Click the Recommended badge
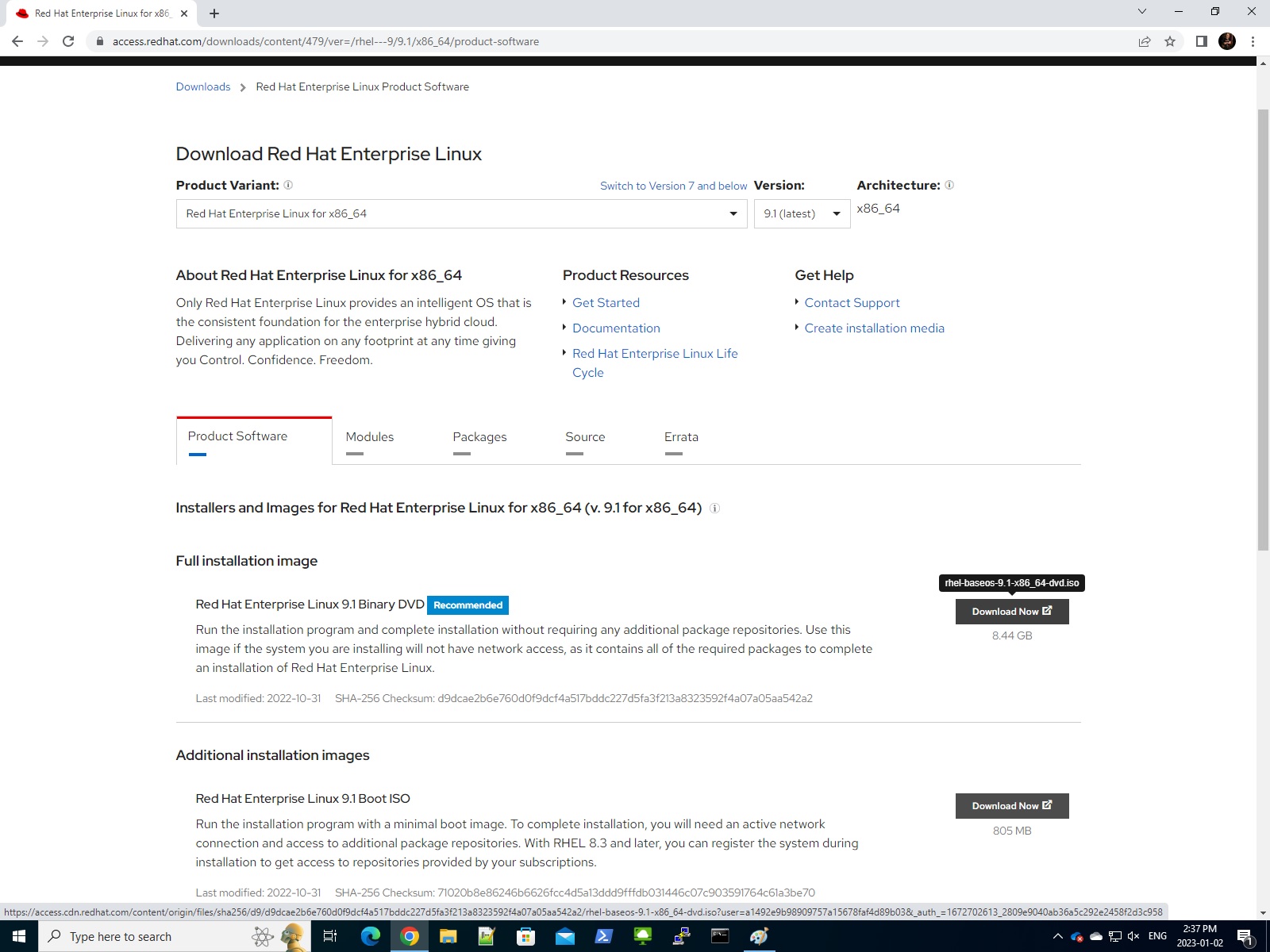1270x952 pixels. (468, 605)
